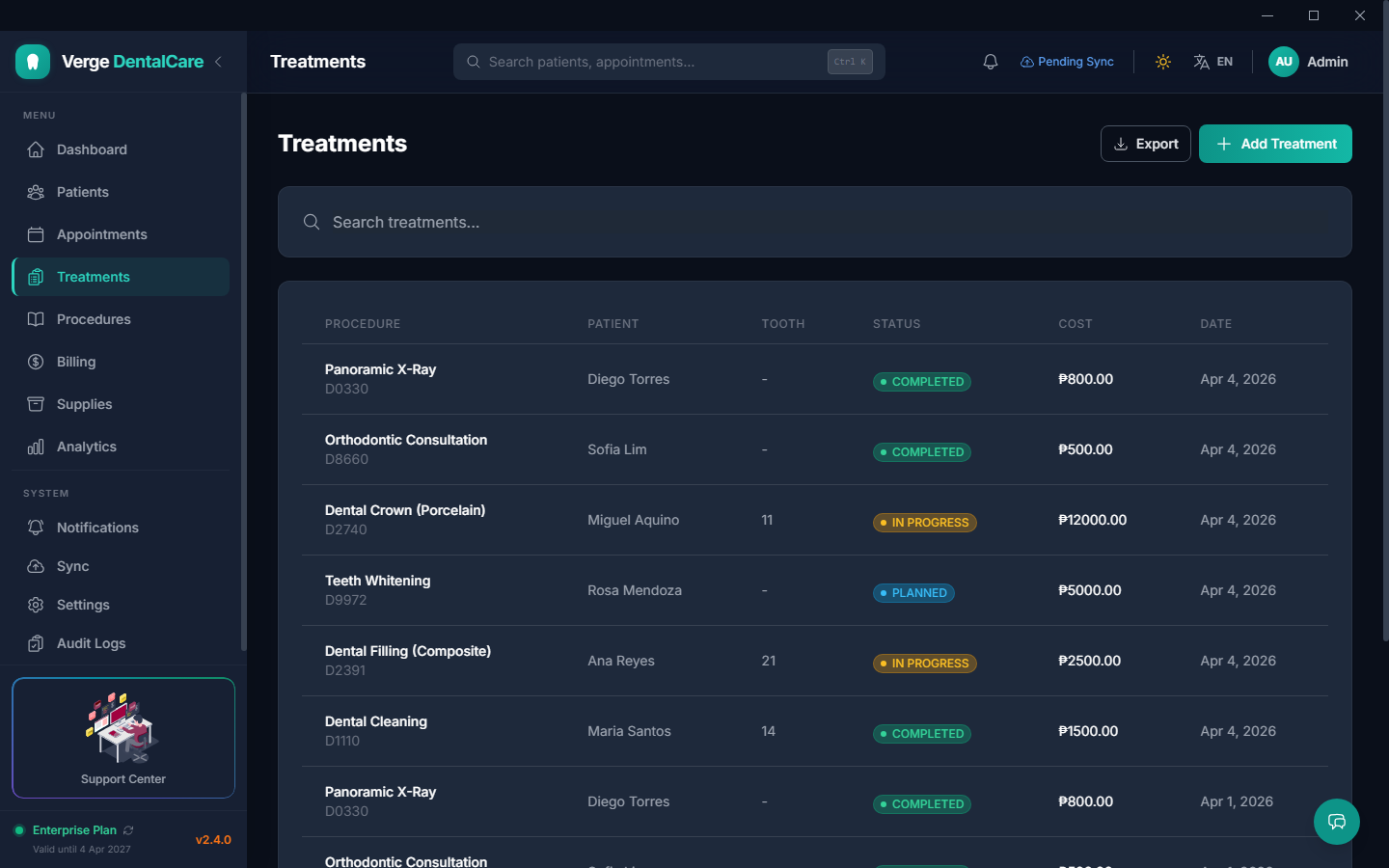Viewport: 1389px width, 868px height.
Task: Open the Admin user menu
Action: pos(1308,62)
